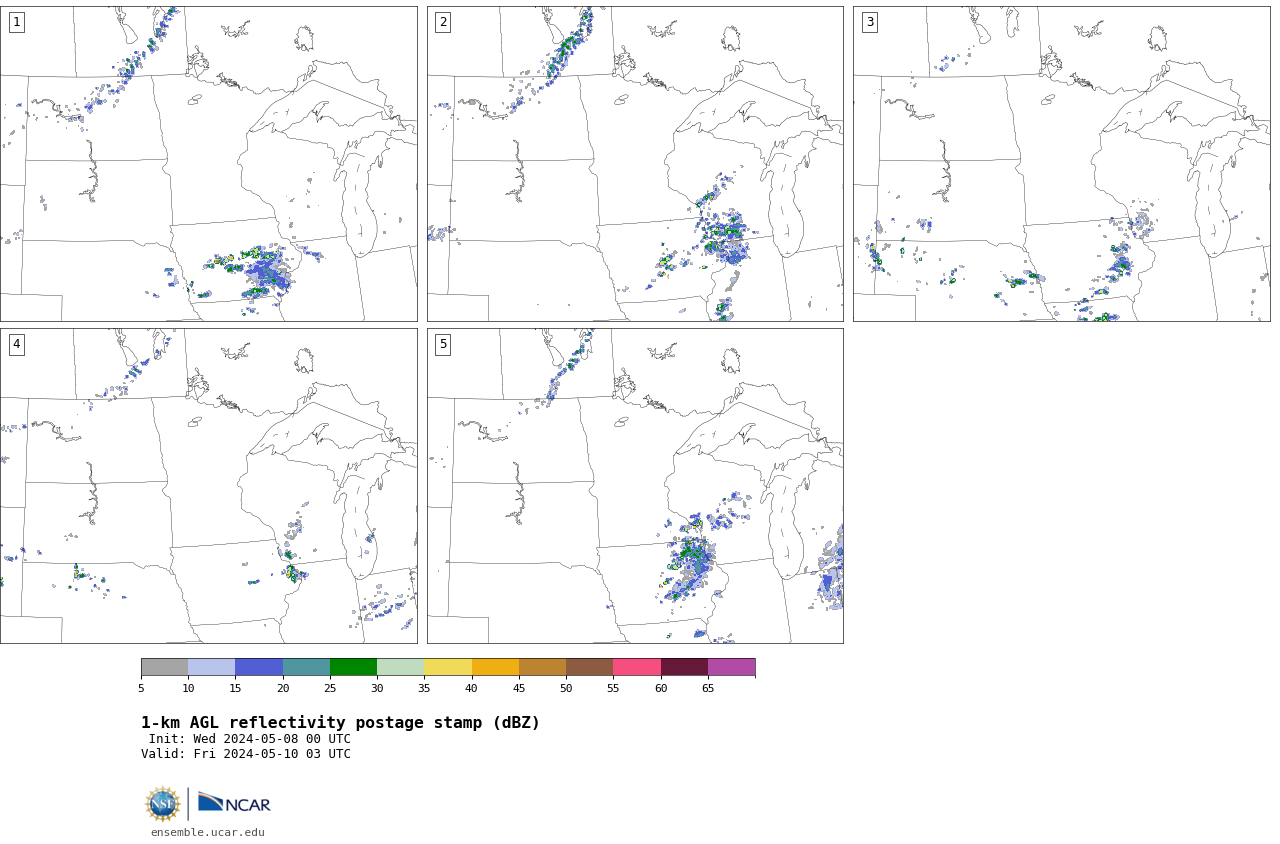The width and height of the screenshot is (1280, 844).
Task: Select the gray 5-10 dBZ swatch
Action: (x=164, y=667)
